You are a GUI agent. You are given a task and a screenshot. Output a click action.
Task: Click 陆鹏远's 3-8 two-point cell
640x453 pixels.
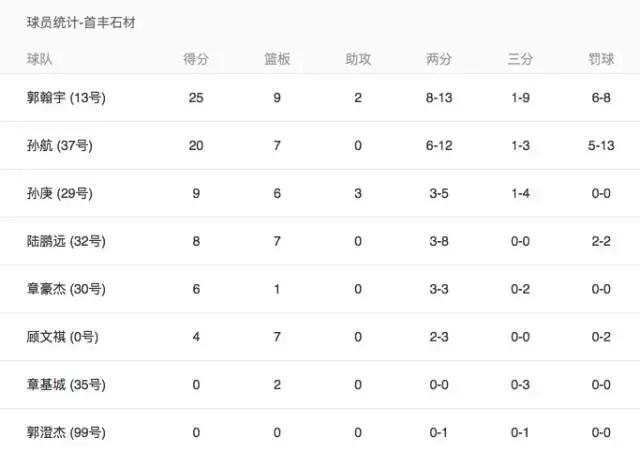pyautogui.click(x=439, y=241)
